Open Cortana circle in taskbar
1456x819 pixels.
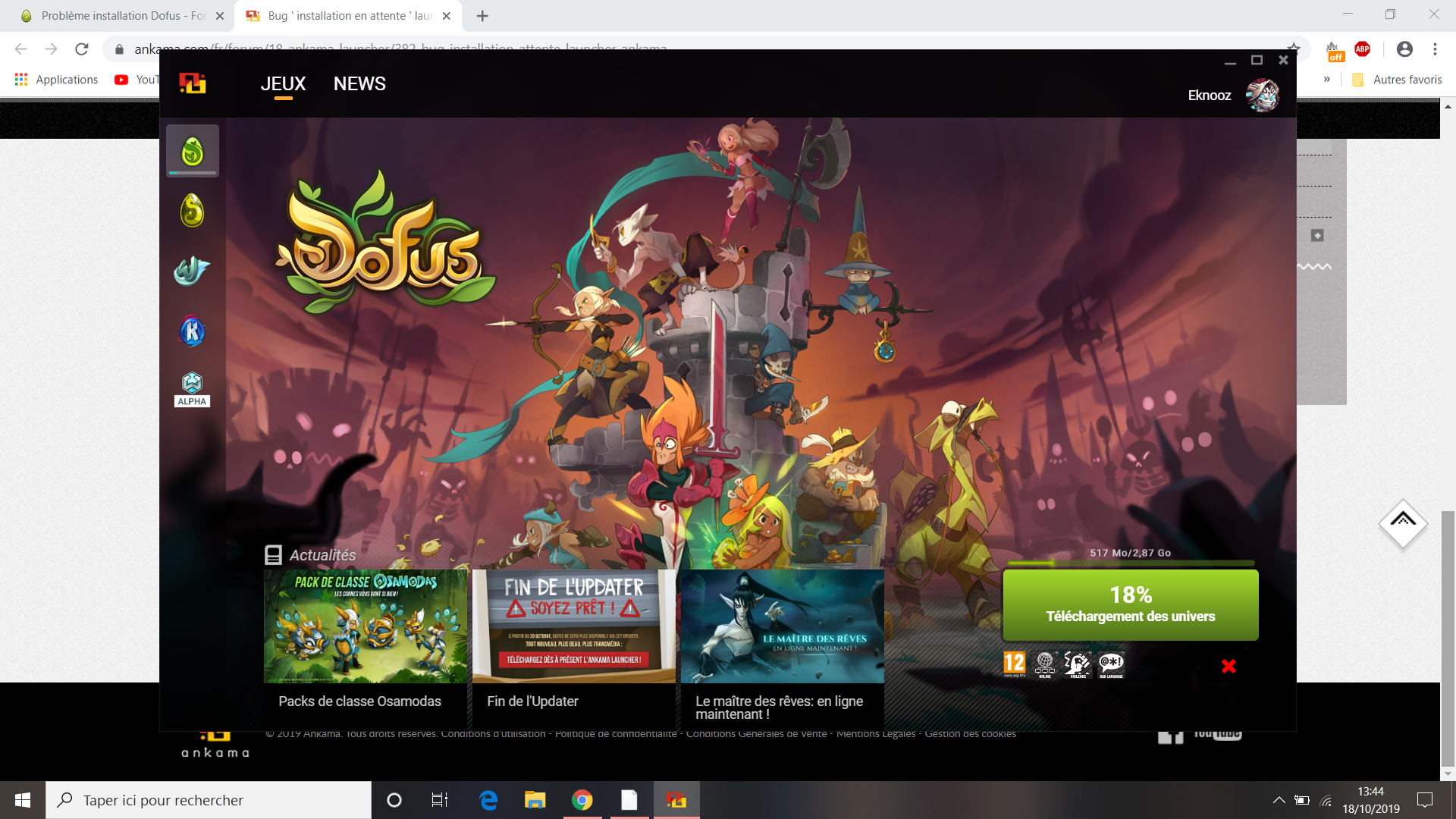point(394,800)
